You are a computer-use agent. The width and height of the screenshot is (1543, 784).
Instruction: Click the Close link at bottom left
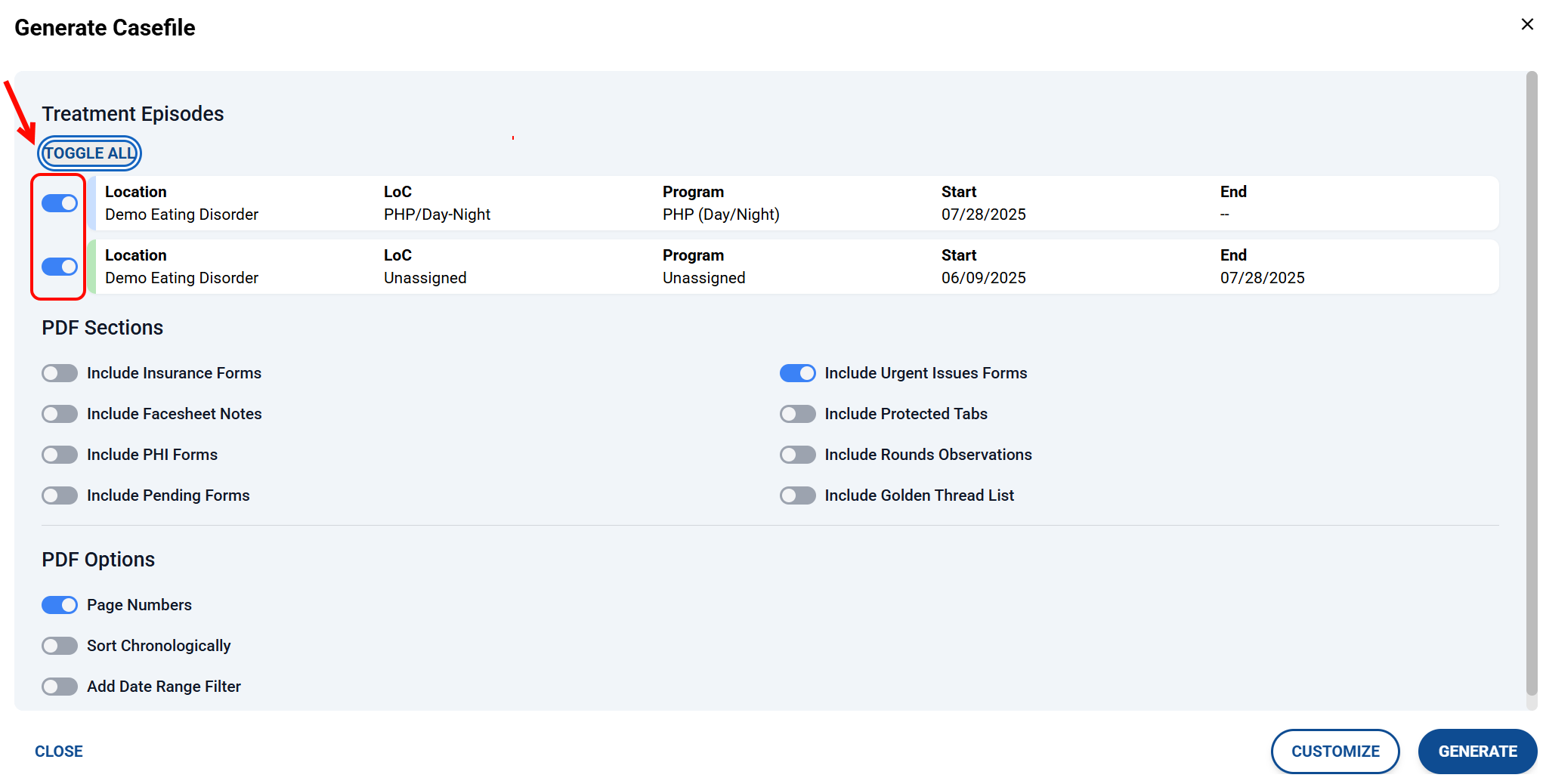59,752
